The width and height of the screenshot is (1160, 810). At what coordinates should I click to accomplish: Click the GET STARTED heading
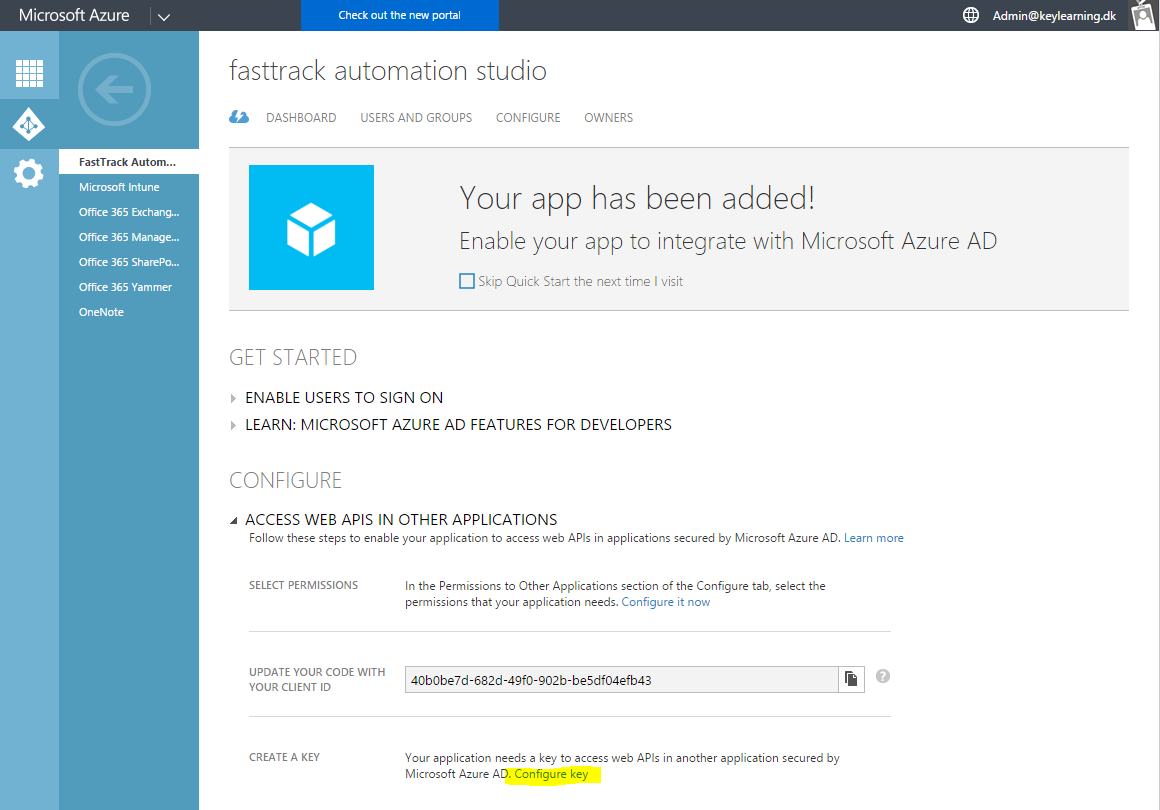(293, 357)
